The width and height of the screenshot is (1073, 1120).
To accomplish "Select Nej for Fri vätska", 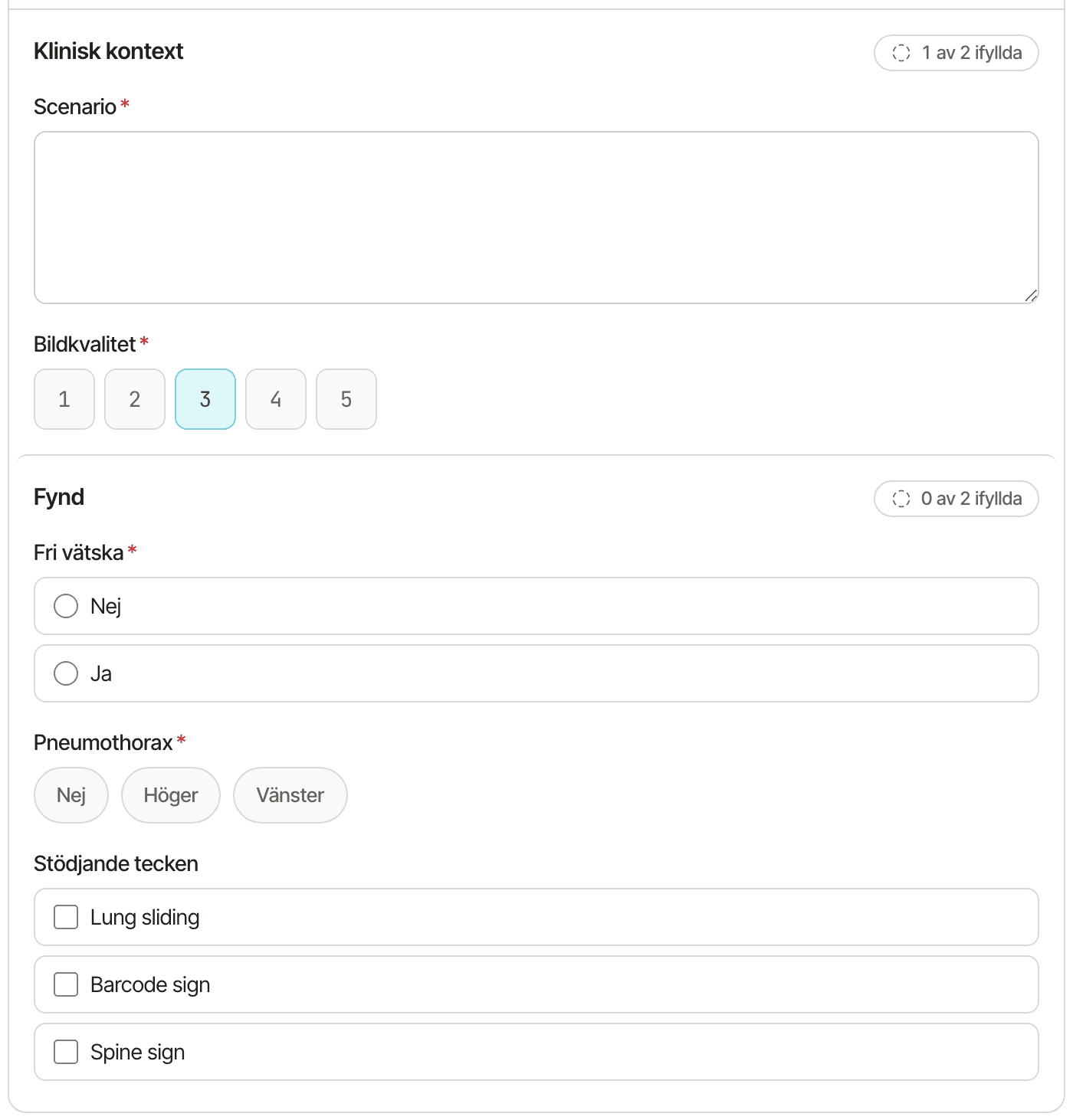I will (536, 606).
